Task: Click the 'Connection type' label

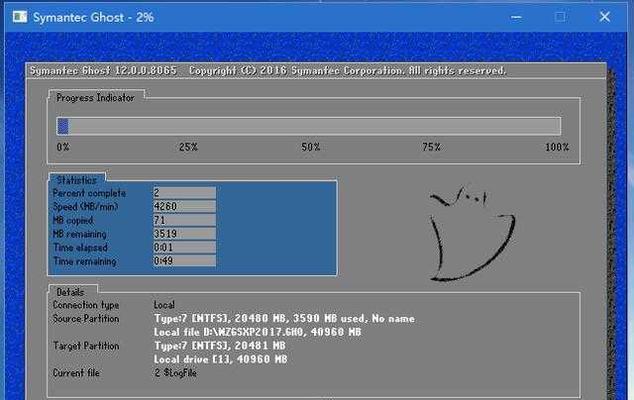Action: point(86,305)
